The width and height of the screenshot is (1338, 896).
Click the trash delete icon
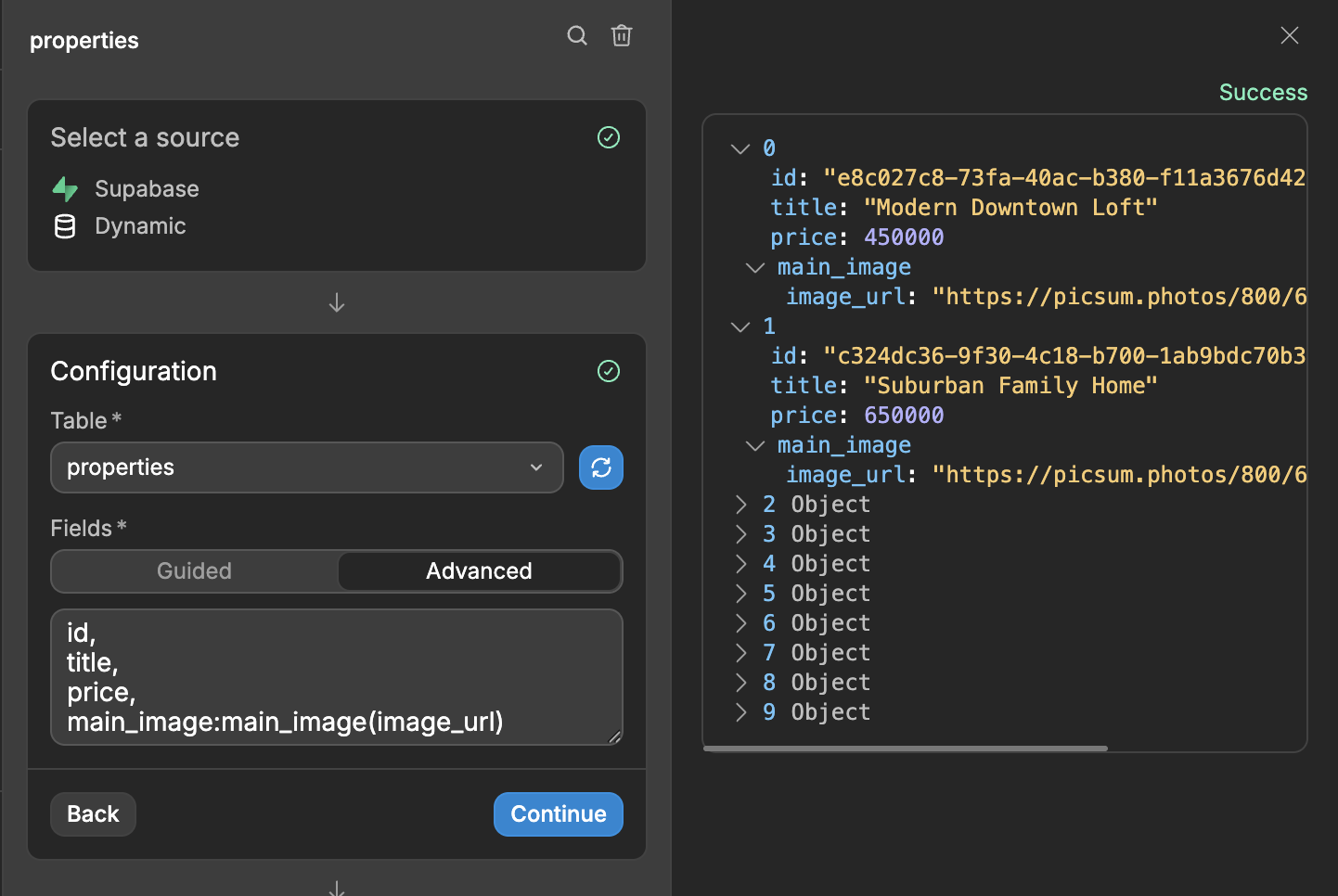pyautogui.click(x=622, y=36)
